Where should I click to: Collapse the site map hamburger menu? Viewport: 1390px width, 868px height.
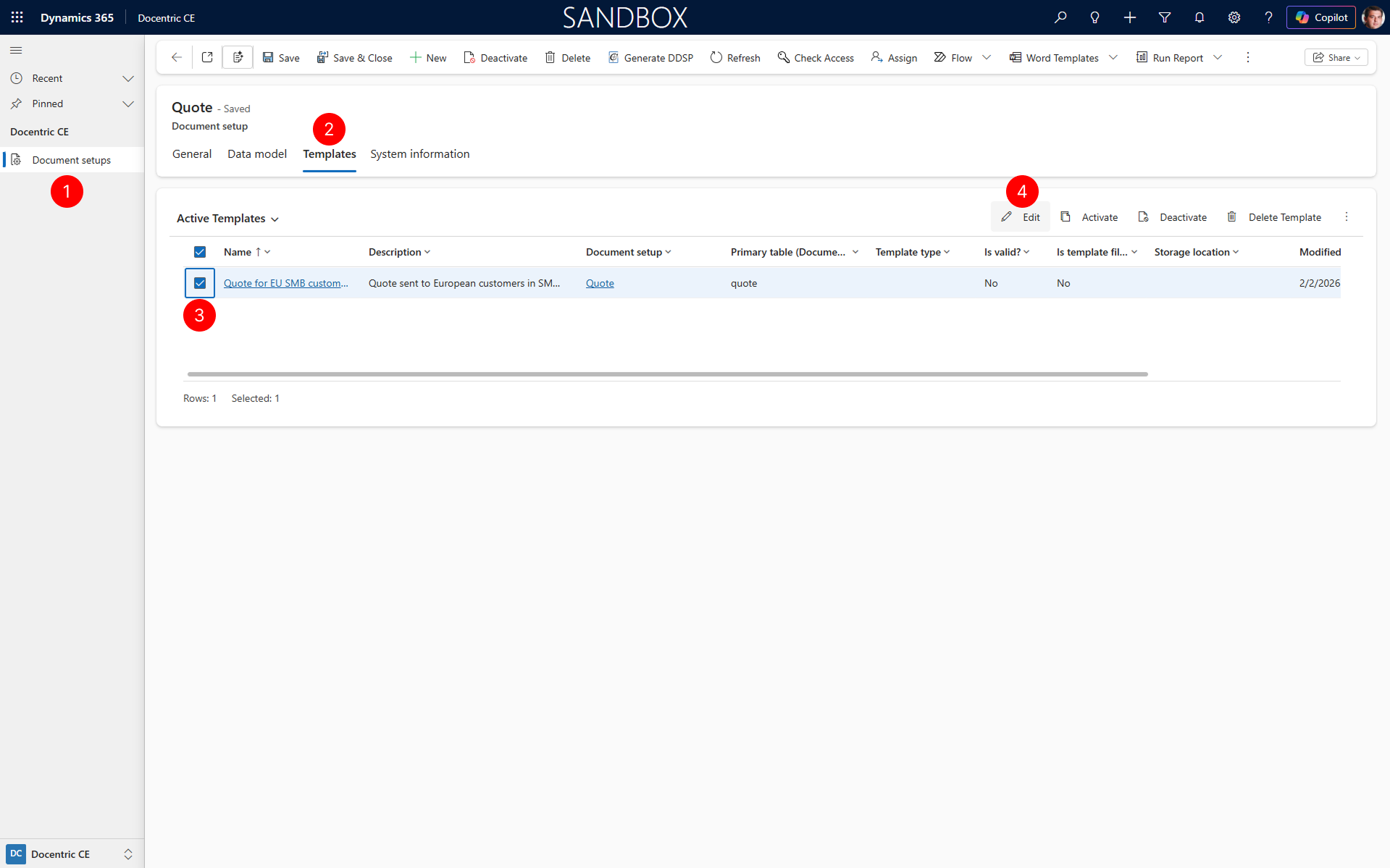[x=16, y=50]
